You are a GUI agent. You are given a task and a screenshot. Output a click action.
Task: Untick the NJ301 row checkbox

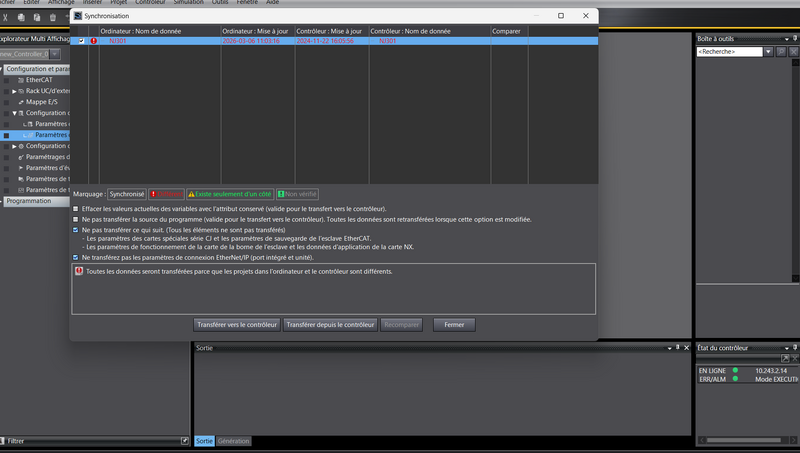82,41
